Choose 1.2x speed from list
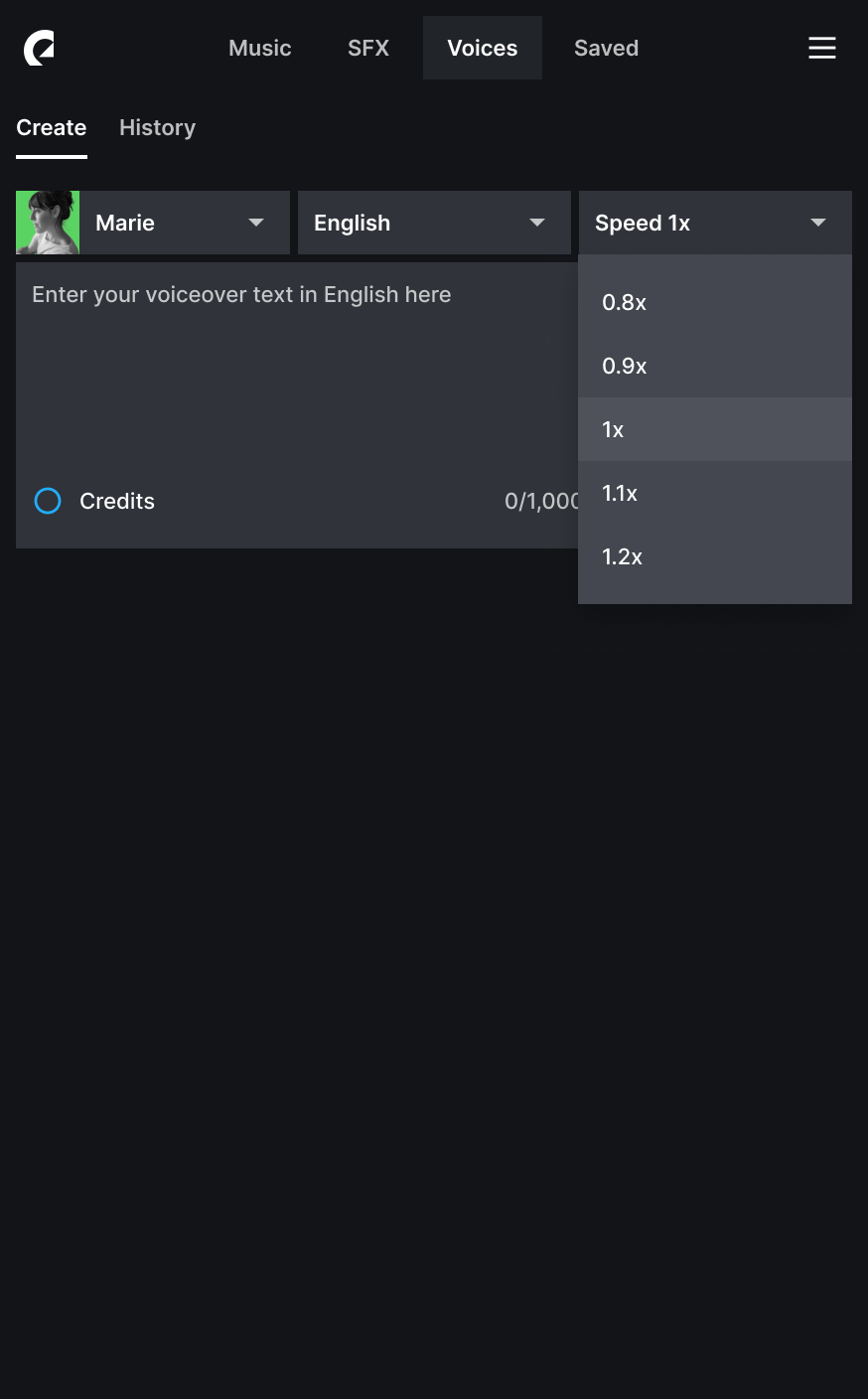Viewport: 868px width, 1399px height. point(715,556)
